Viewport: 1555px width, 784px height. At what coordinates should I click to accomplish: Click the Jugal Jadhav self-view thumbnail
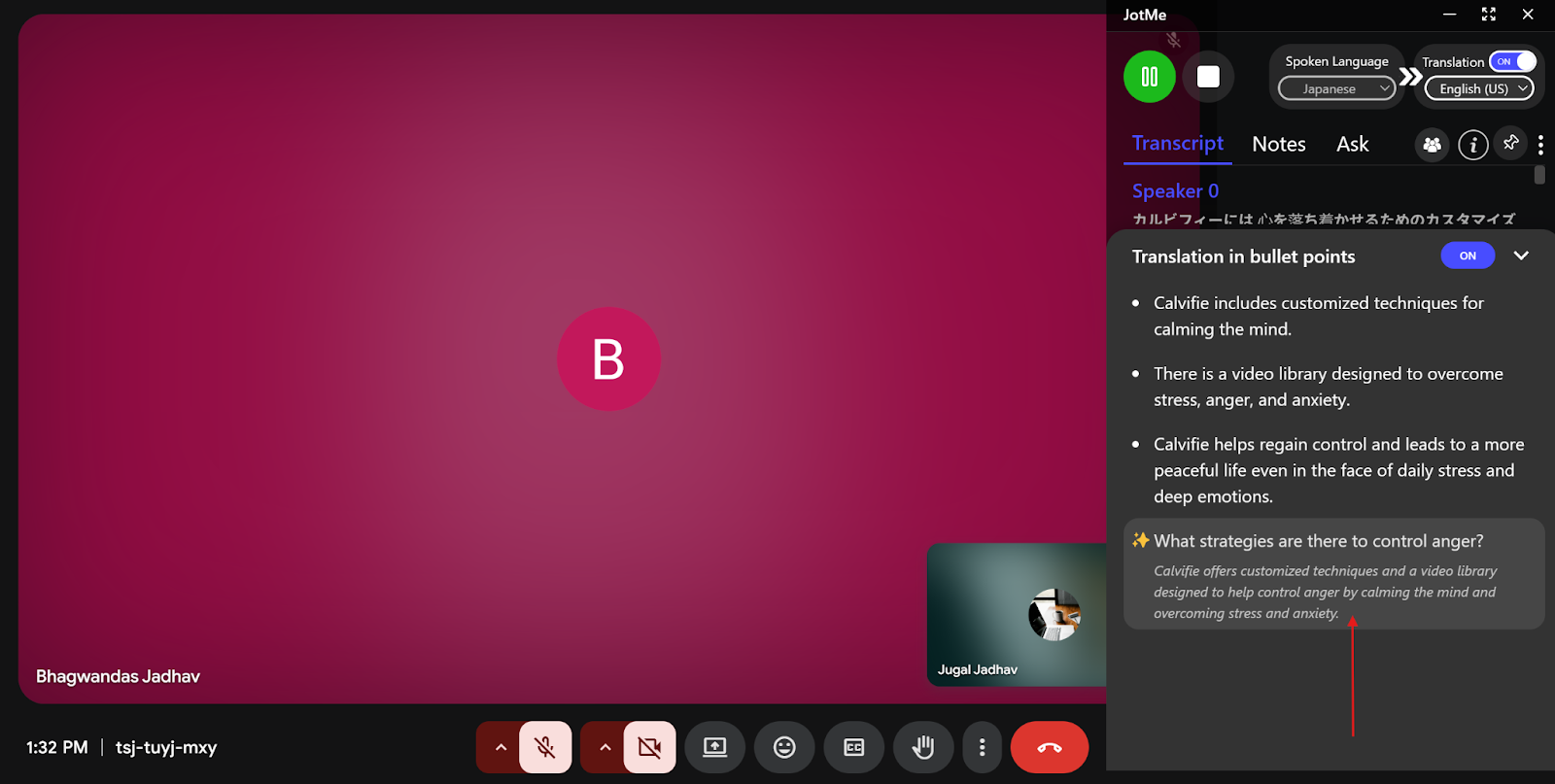1017,615
